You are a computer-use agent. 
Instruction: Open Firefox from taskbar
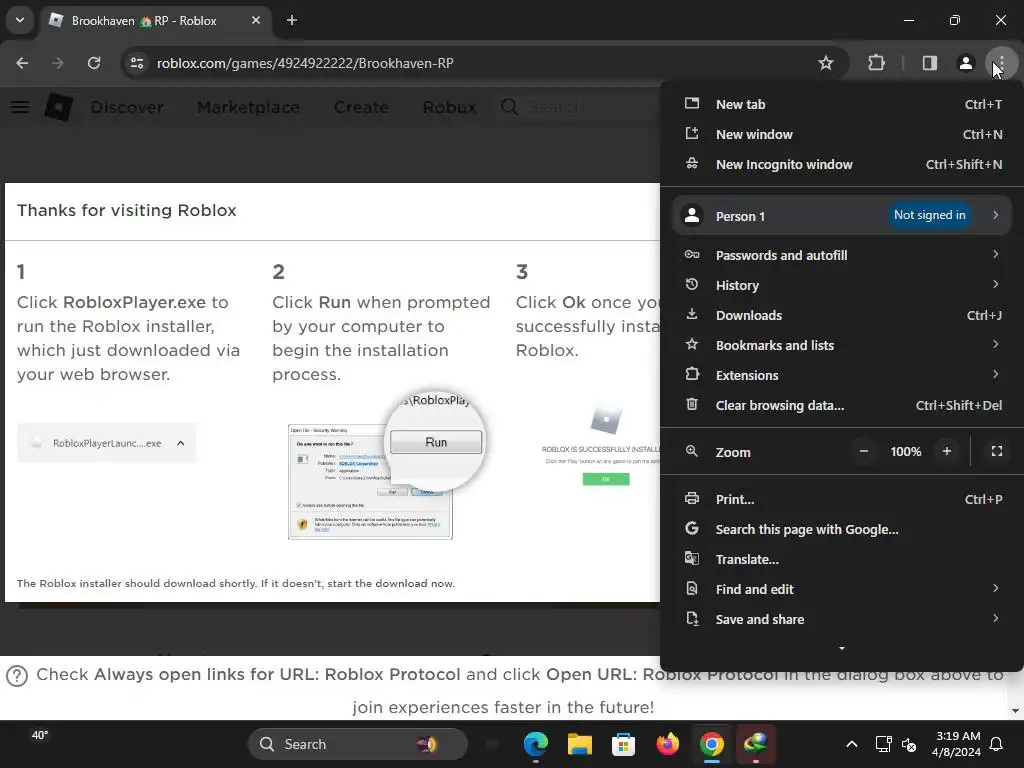(667, 744)
